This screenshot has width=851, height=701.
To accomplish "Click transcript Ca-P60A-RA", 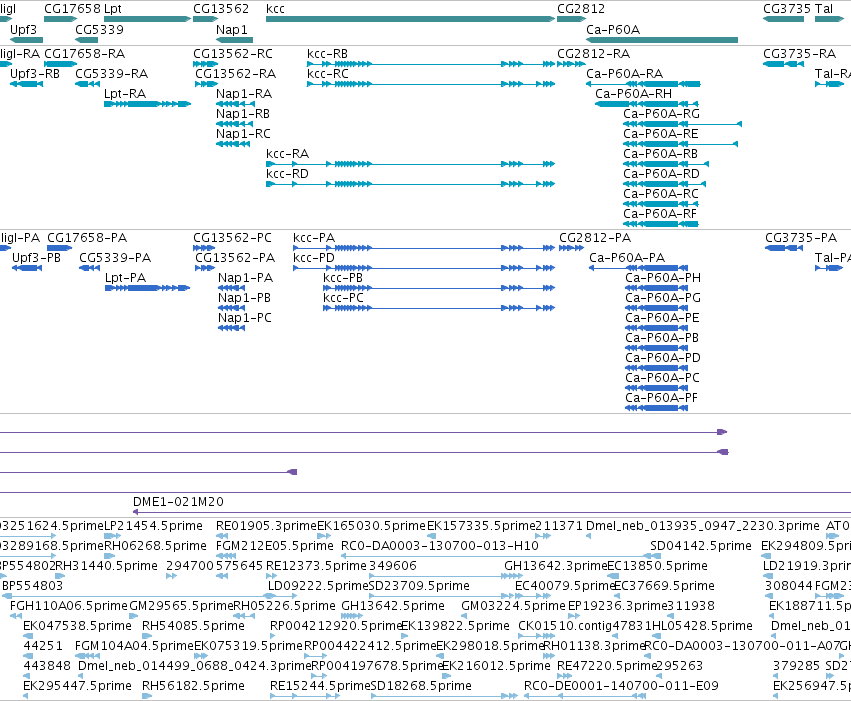I will point(624,74).
